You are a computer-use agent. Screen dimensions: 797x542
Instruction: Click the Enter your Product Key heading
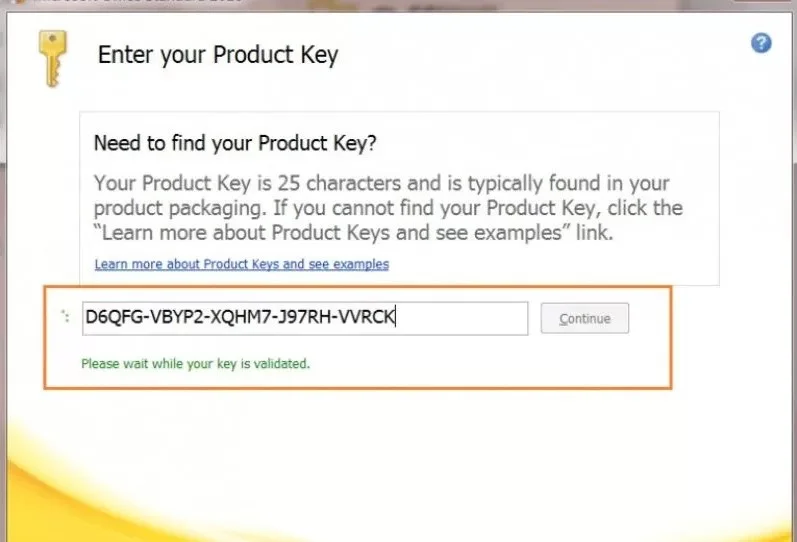(218, 55)
